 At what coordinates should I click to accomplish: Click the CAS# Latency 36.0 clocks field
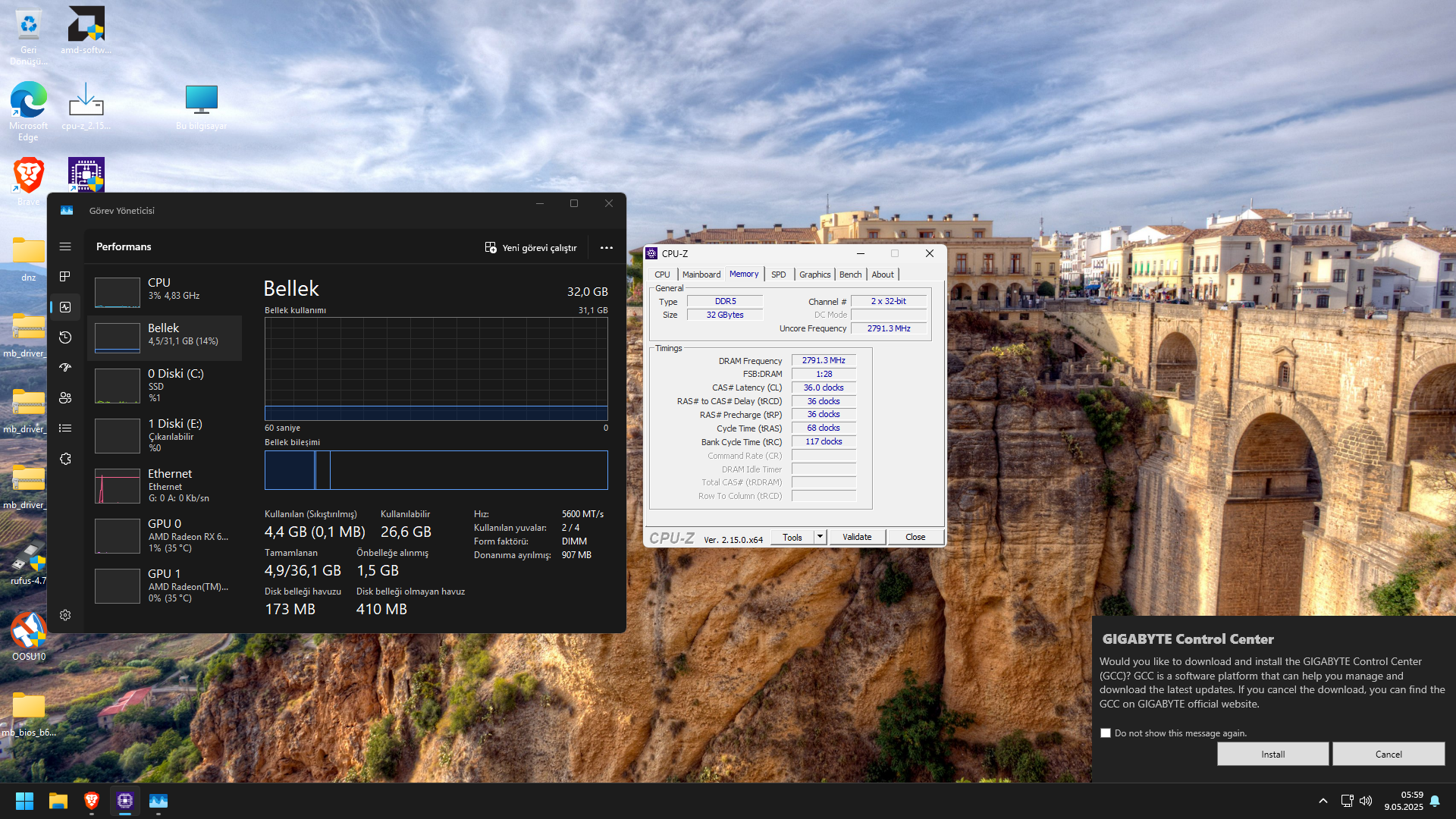(824, 388)
